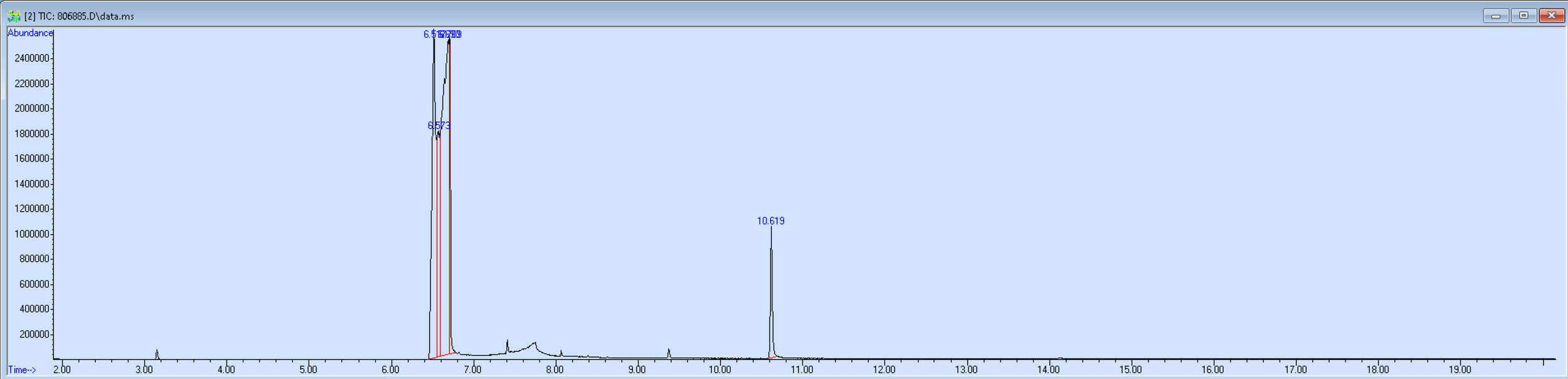1568x379 pixels.
Task: Click the 9.00 time axis label
Action: pos(637,370)
